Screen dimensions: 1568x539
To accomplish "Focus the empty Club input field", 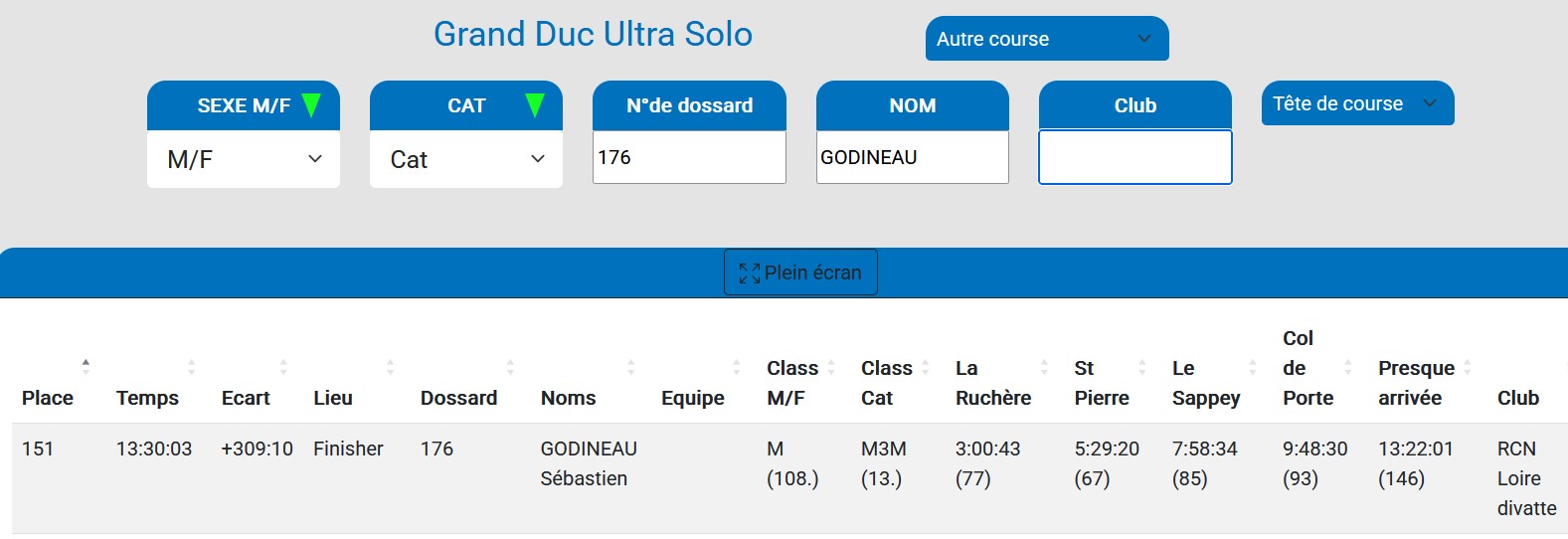I will tap(1134, 158).
